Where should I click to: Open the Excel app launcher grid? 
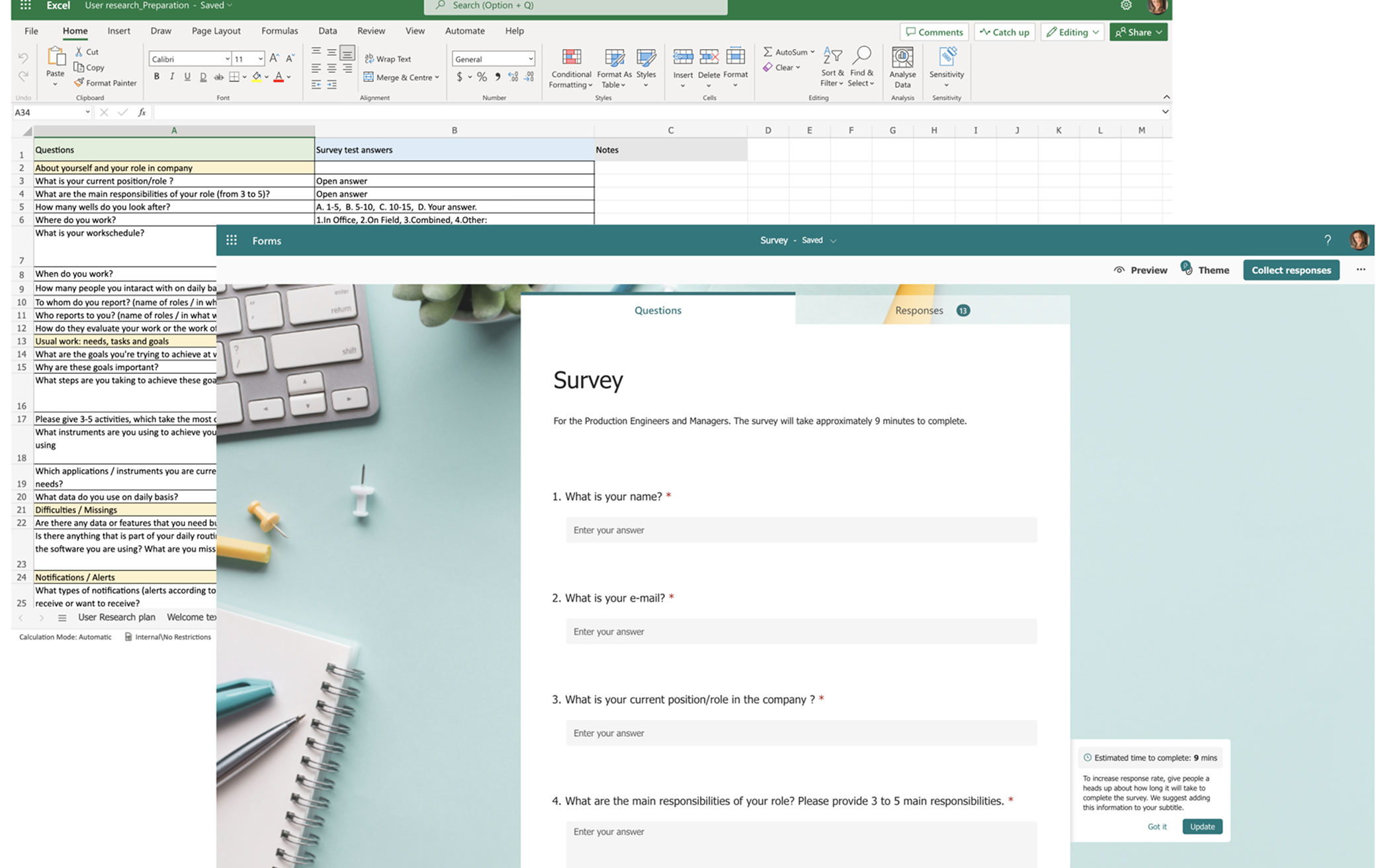(25, 5)
